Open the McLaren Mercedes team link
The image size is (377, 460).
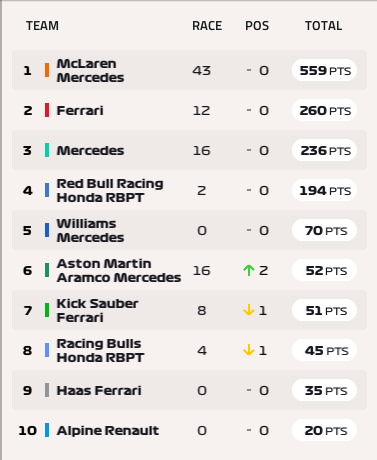[90, 70]
